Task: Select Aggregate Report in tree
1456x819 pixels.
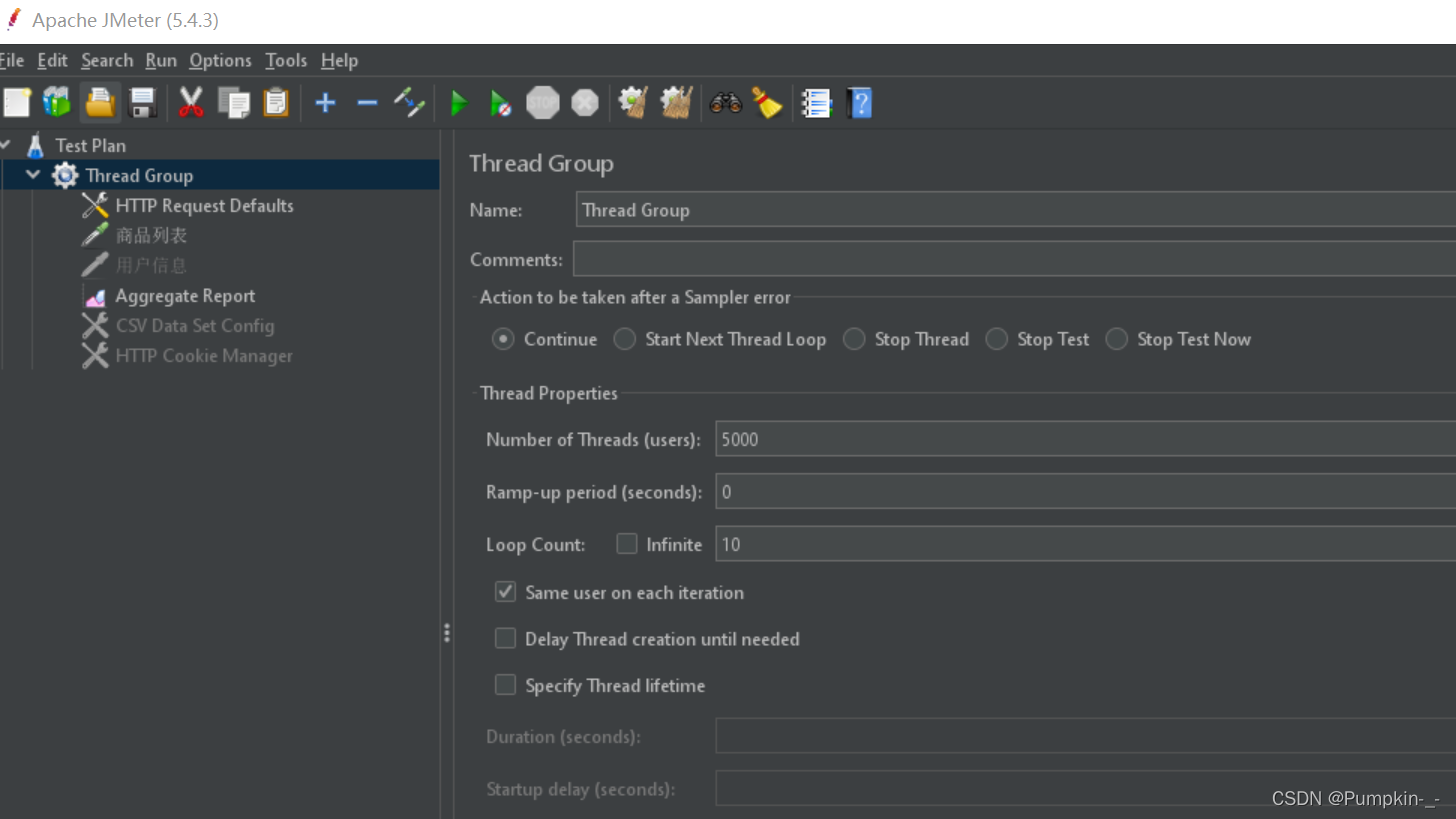Action: (185, 296)
